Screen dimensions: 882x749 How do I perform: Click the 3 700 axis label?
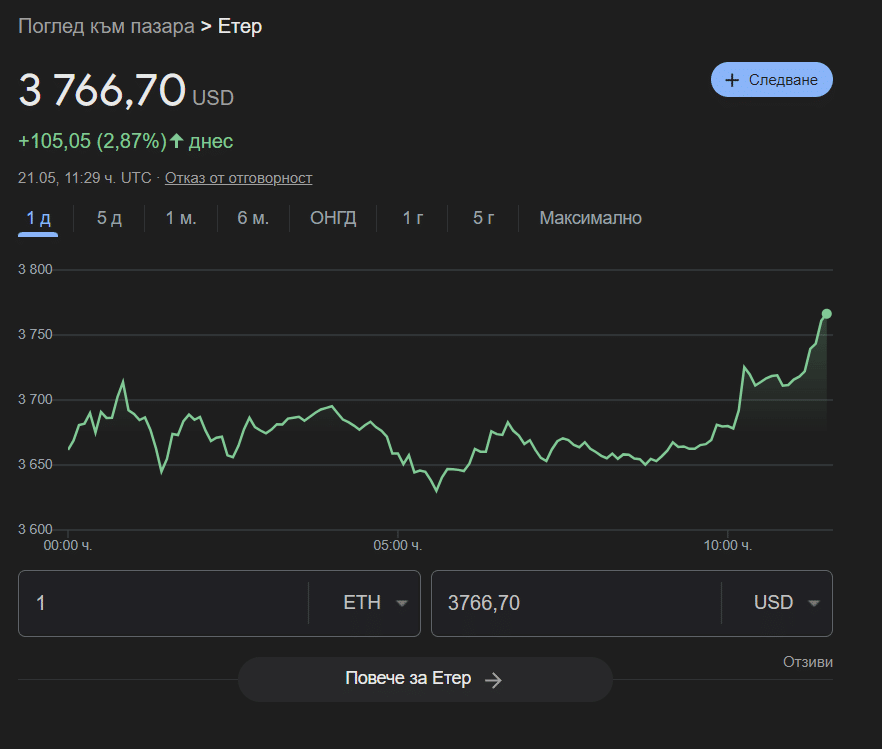click(x=35, y=400)
